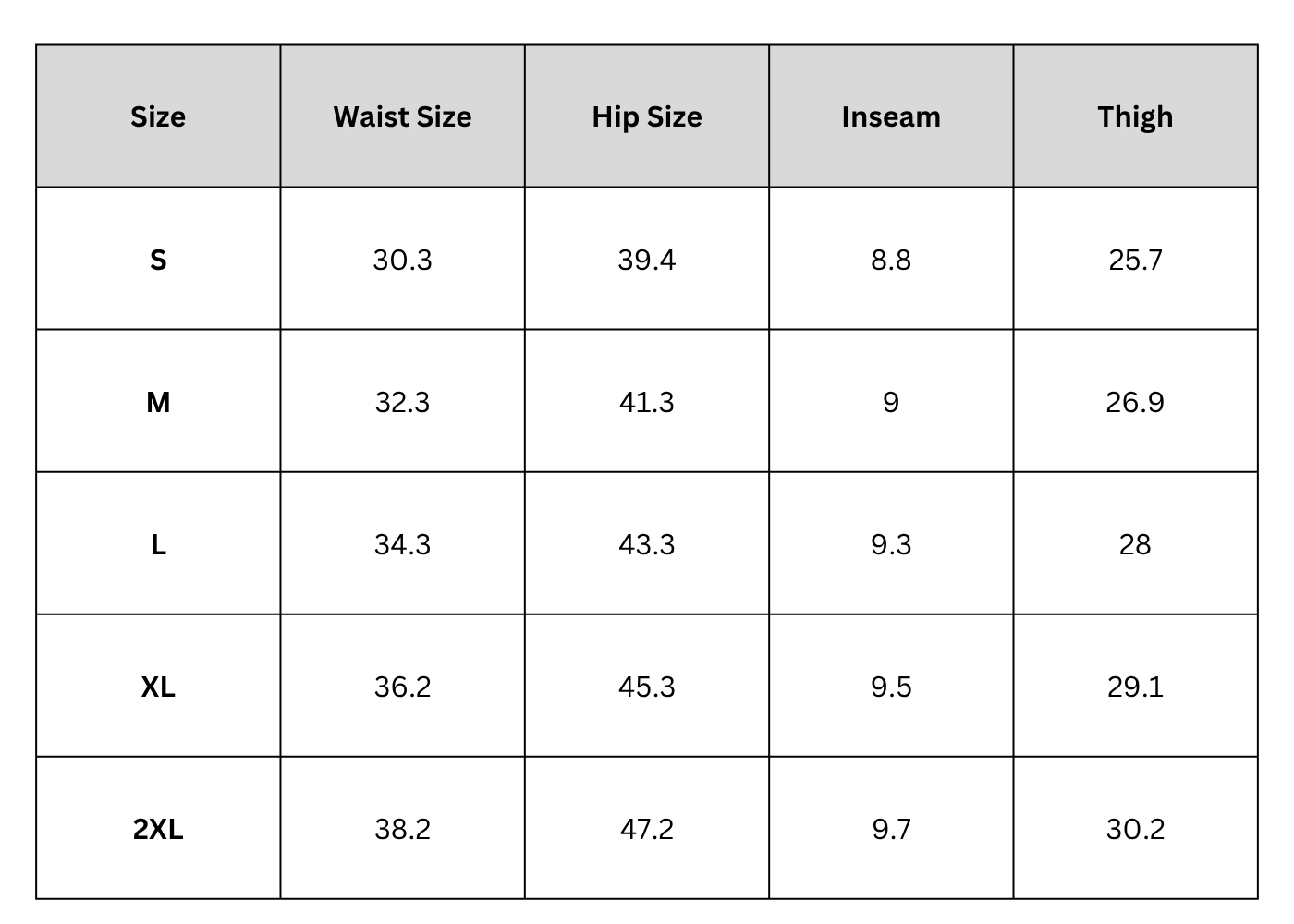Select the hip value 47.2
1294x924 pixels.
coord(647,829)
